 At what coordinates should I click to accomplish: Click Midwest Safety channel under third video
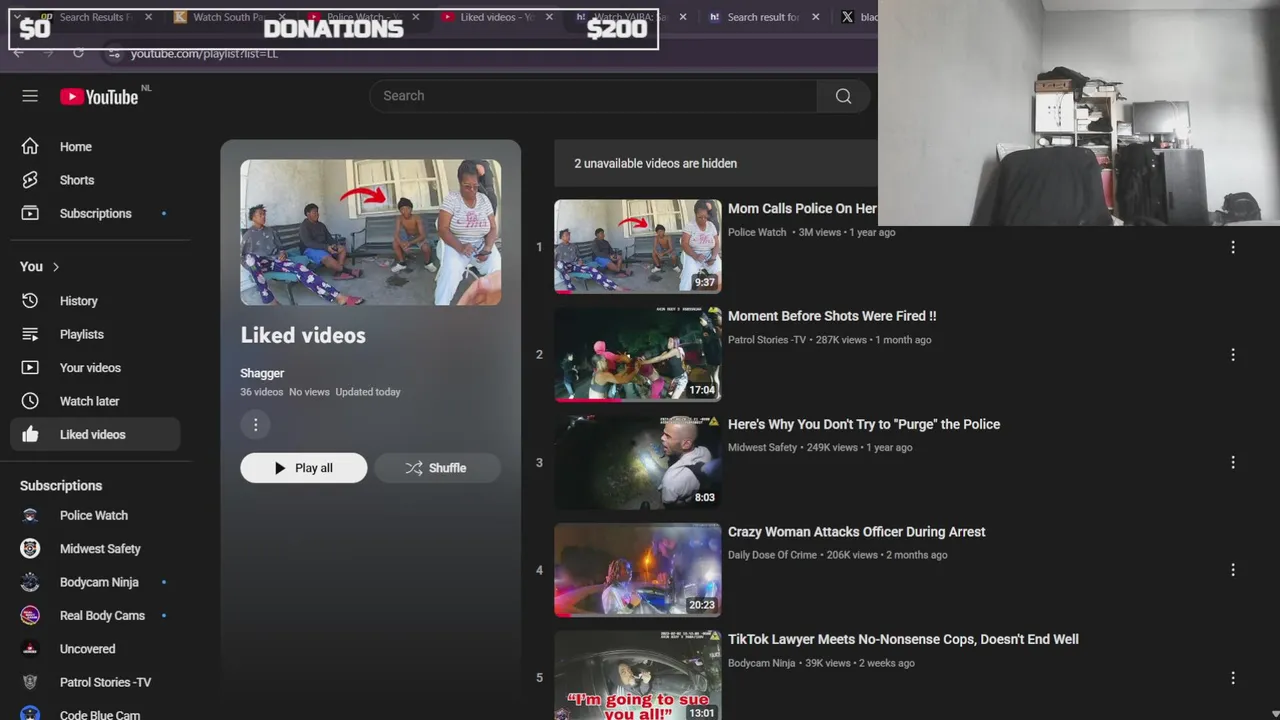(762, 448)
